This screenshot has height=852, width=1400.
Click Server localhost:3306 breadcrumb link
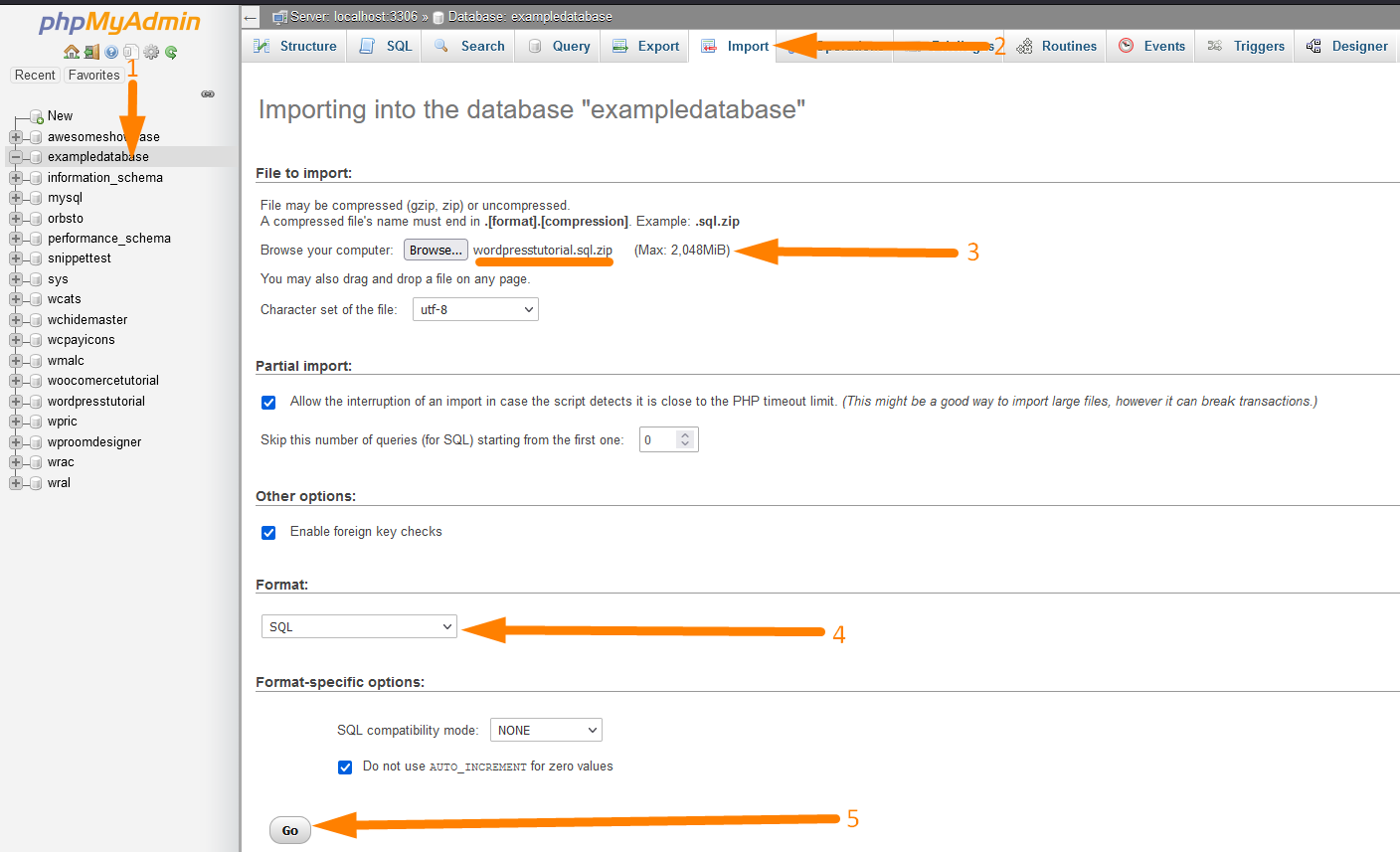pyautogui.click(x=354, y=16)
